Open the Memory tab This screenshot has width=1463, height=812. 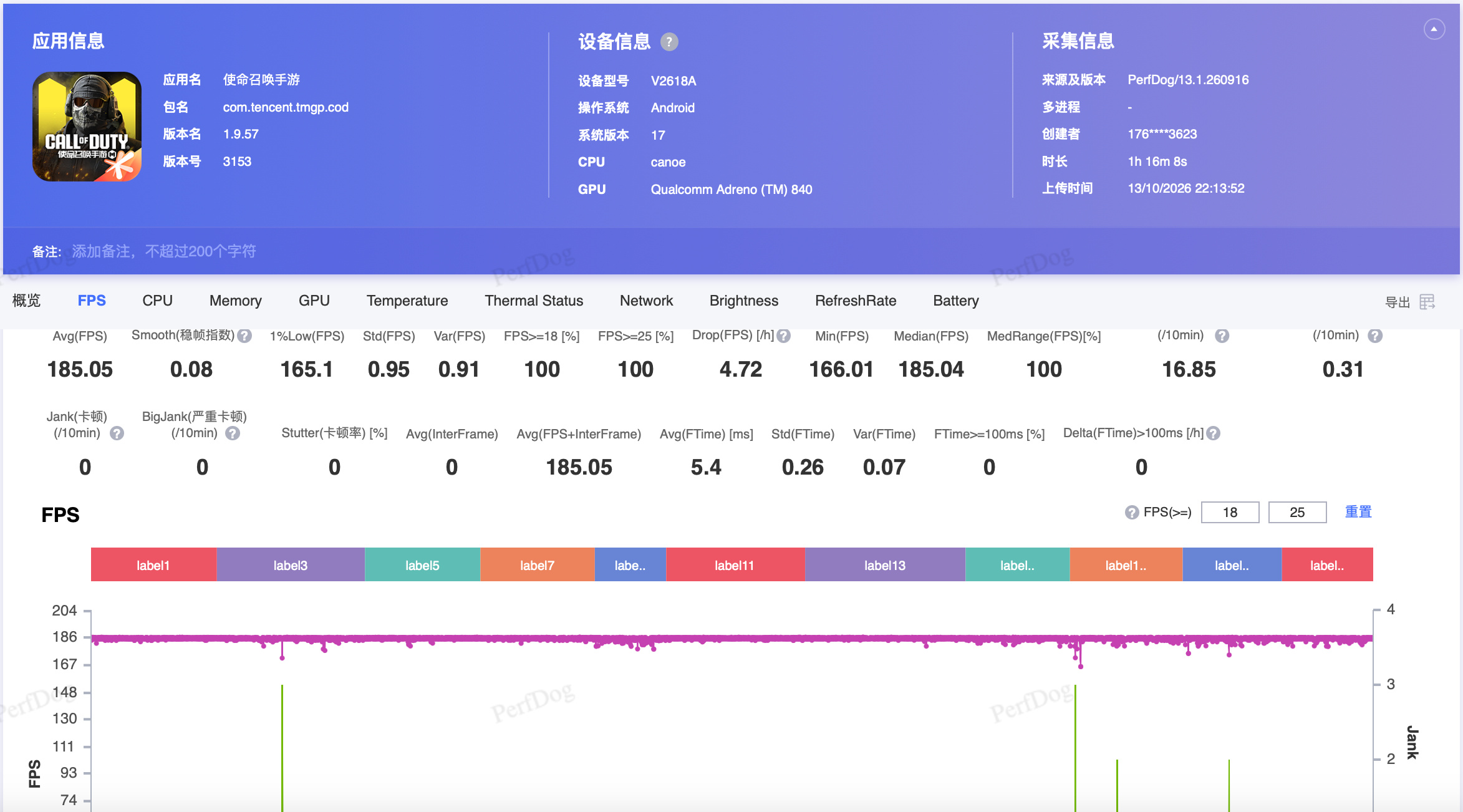236,301
